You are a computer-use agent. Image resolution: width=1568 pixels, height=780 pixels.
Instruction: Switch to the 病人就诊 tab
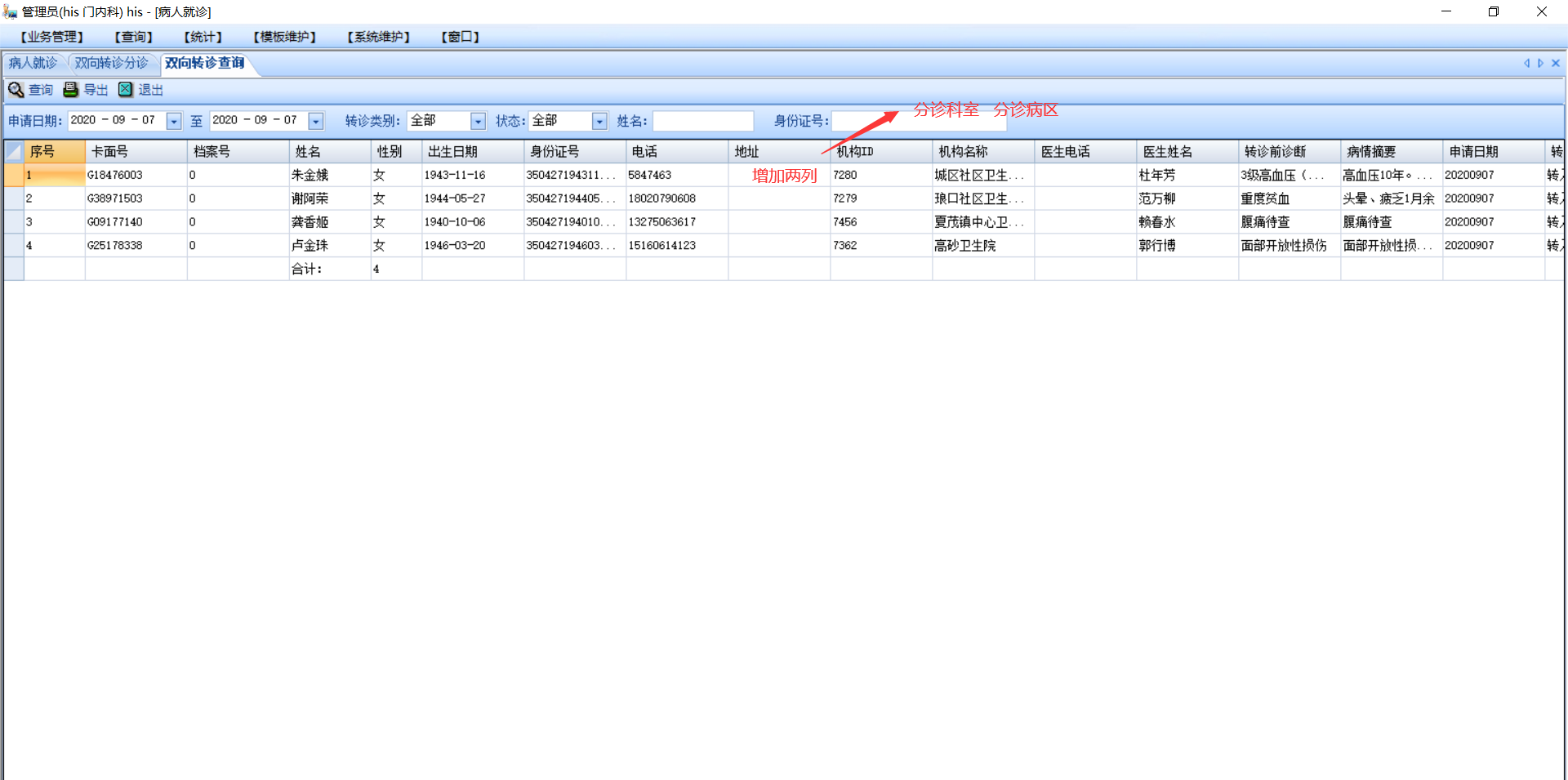[33, 63]
